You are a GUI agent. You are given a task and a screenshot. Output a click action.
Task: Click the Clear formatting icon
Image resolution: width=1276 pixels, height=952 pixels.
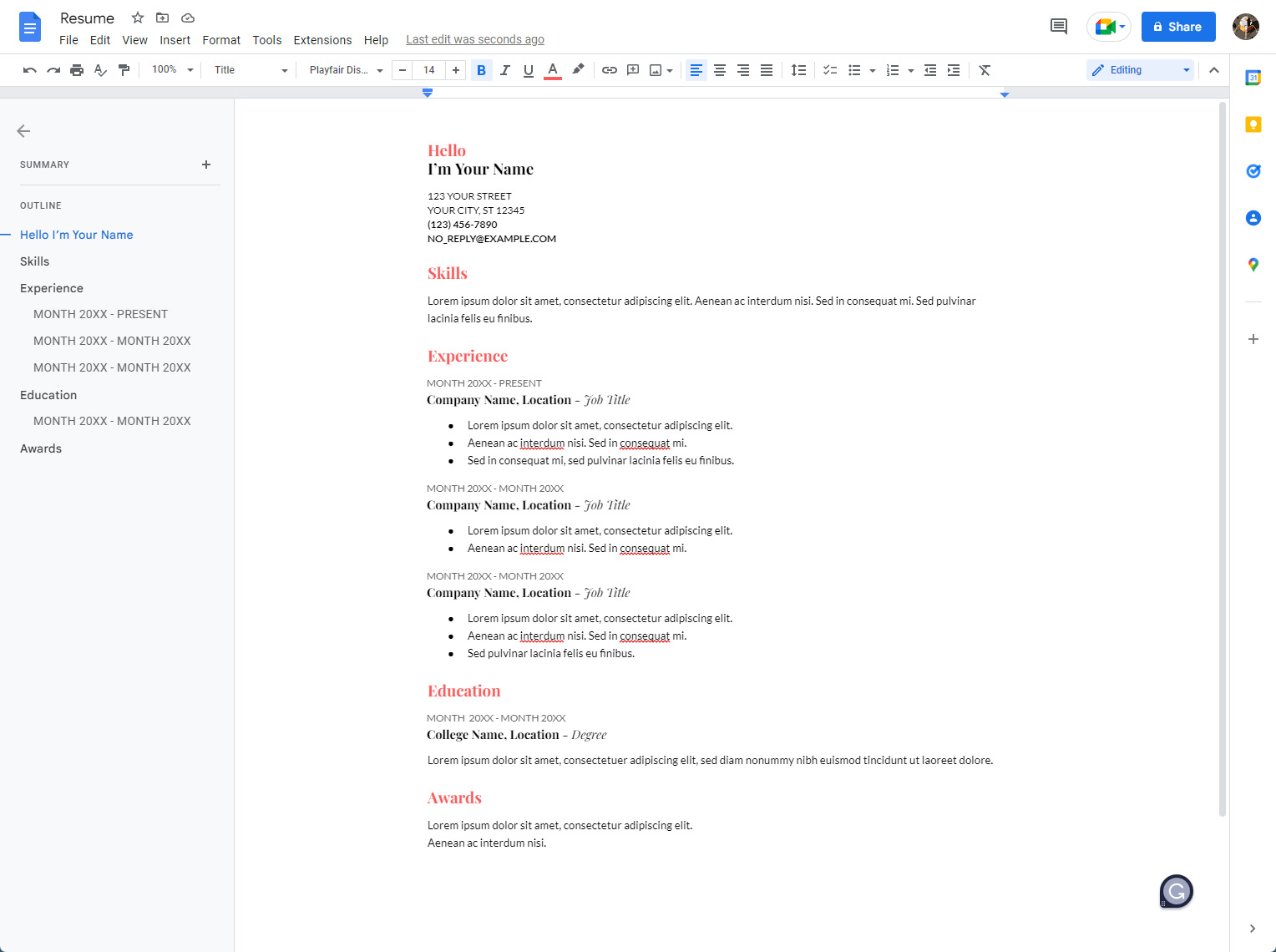coord(985,70)
